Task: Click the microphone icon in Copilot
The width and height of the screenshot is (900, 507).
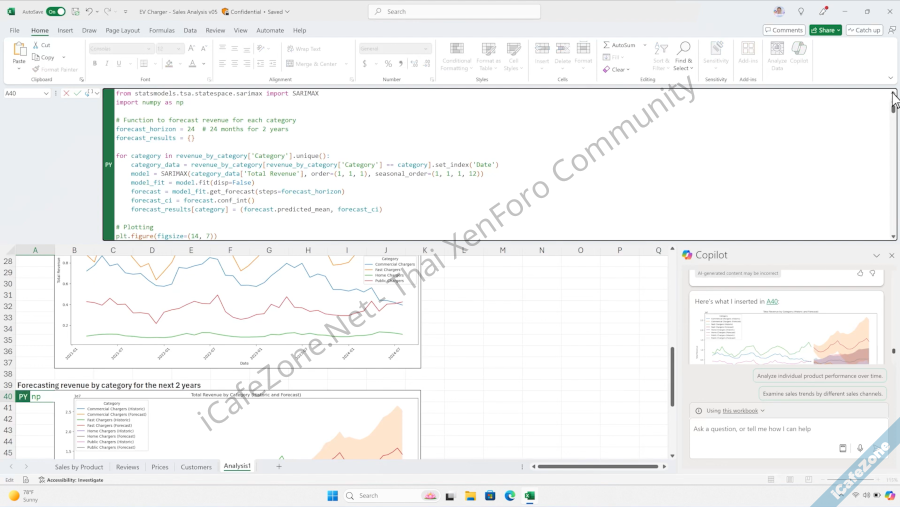Action: [859, 448]
